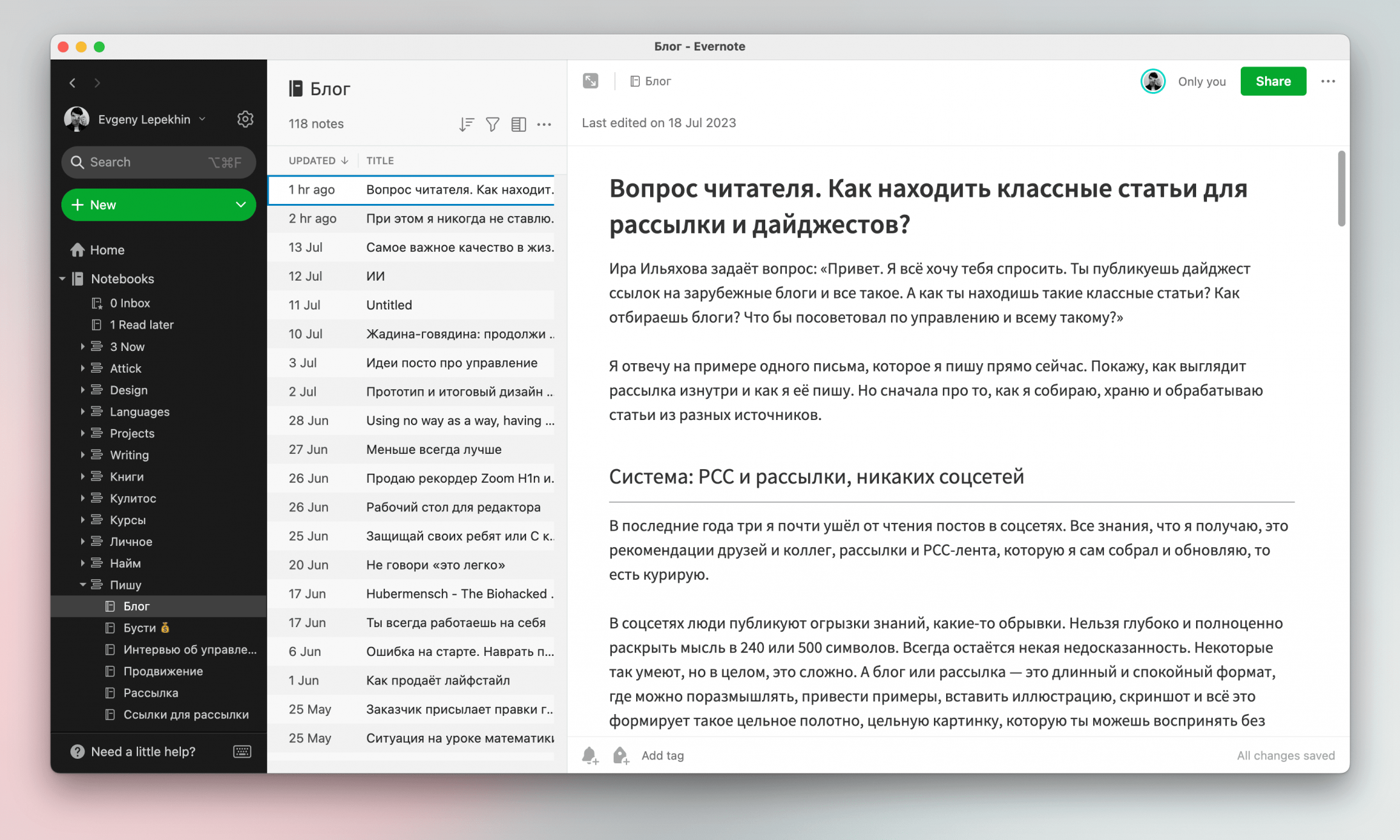
Task: Expand the Книги notebook stack
Action: (82, 476)
